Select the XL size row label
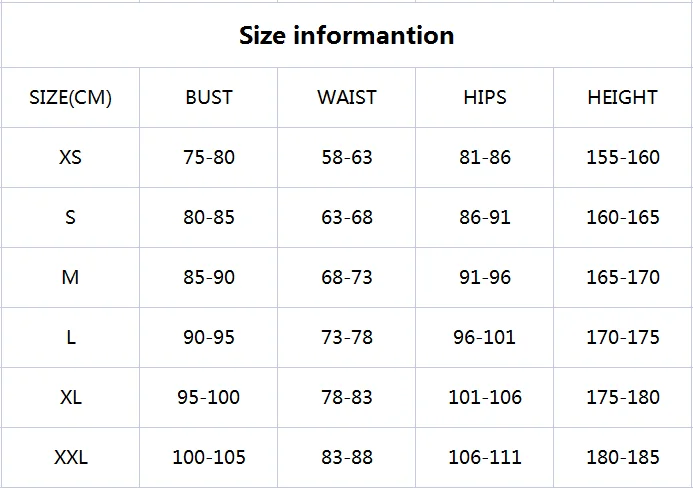Viewport: 693px width, 488px height. (71, 397)
